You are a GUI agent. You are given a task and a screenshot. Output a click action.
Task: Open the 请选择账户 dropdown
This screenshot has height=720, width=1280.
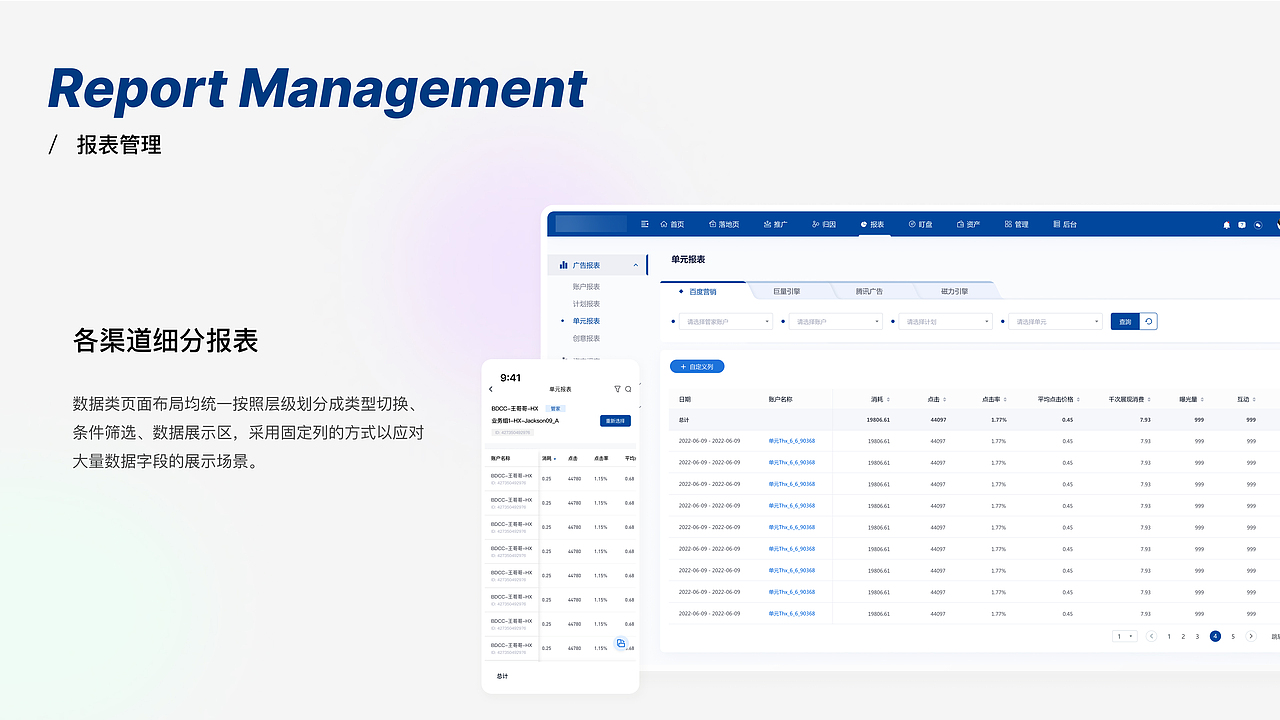(836, 322)
